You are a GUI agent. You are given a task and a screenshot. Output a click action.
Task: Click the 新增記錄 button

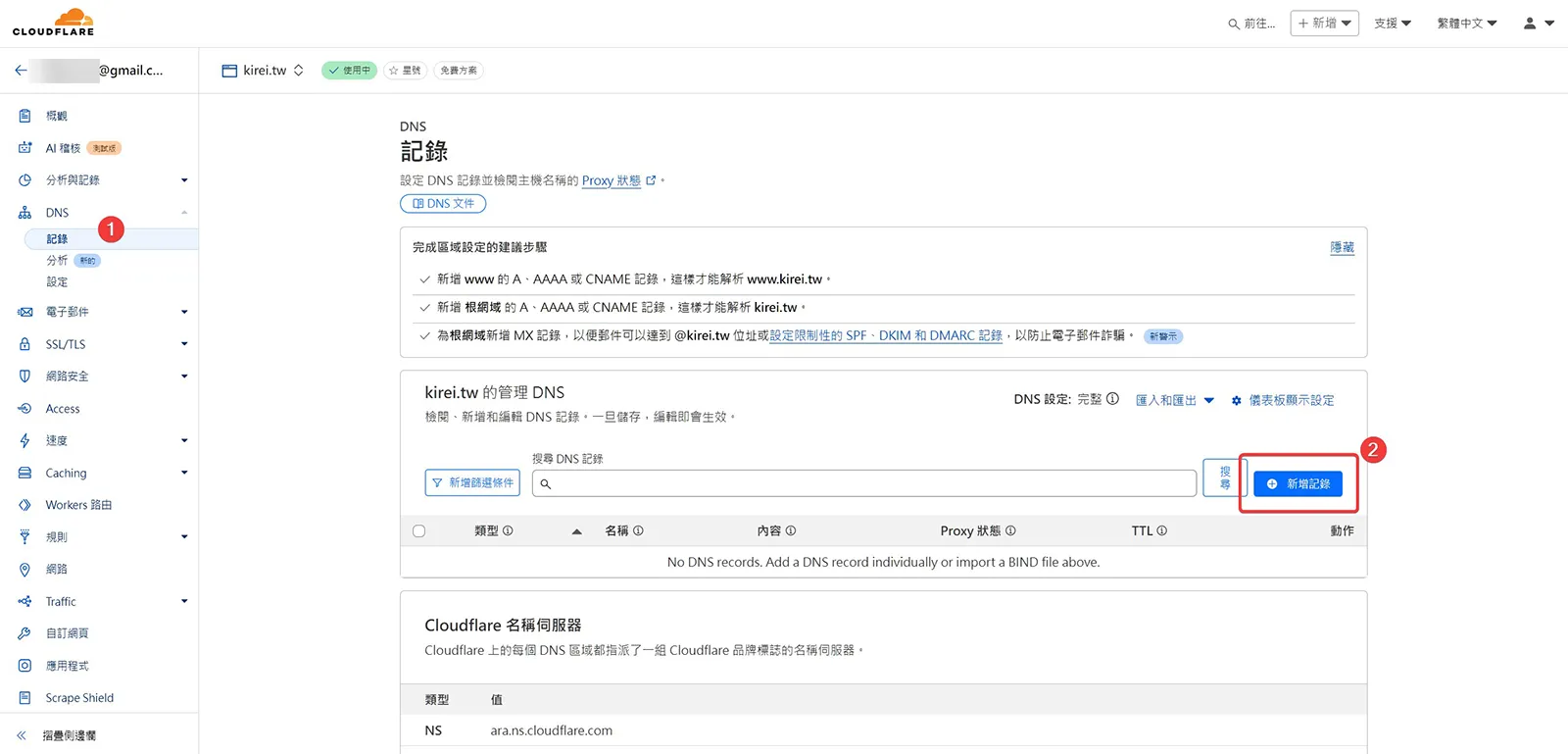pyautogui.click(x=1298, y=483)
